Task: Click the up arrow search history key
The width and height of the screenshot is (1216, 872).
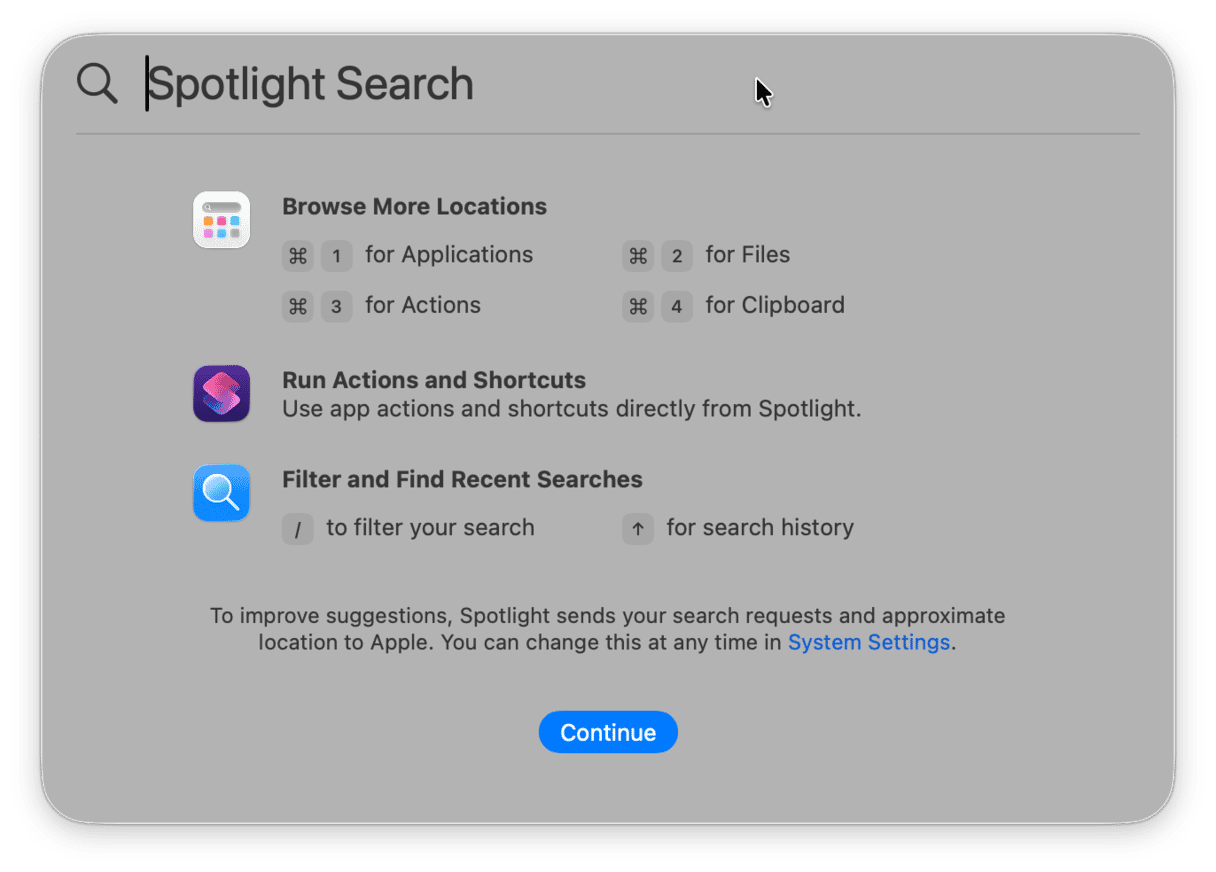Action: point(638,528)
